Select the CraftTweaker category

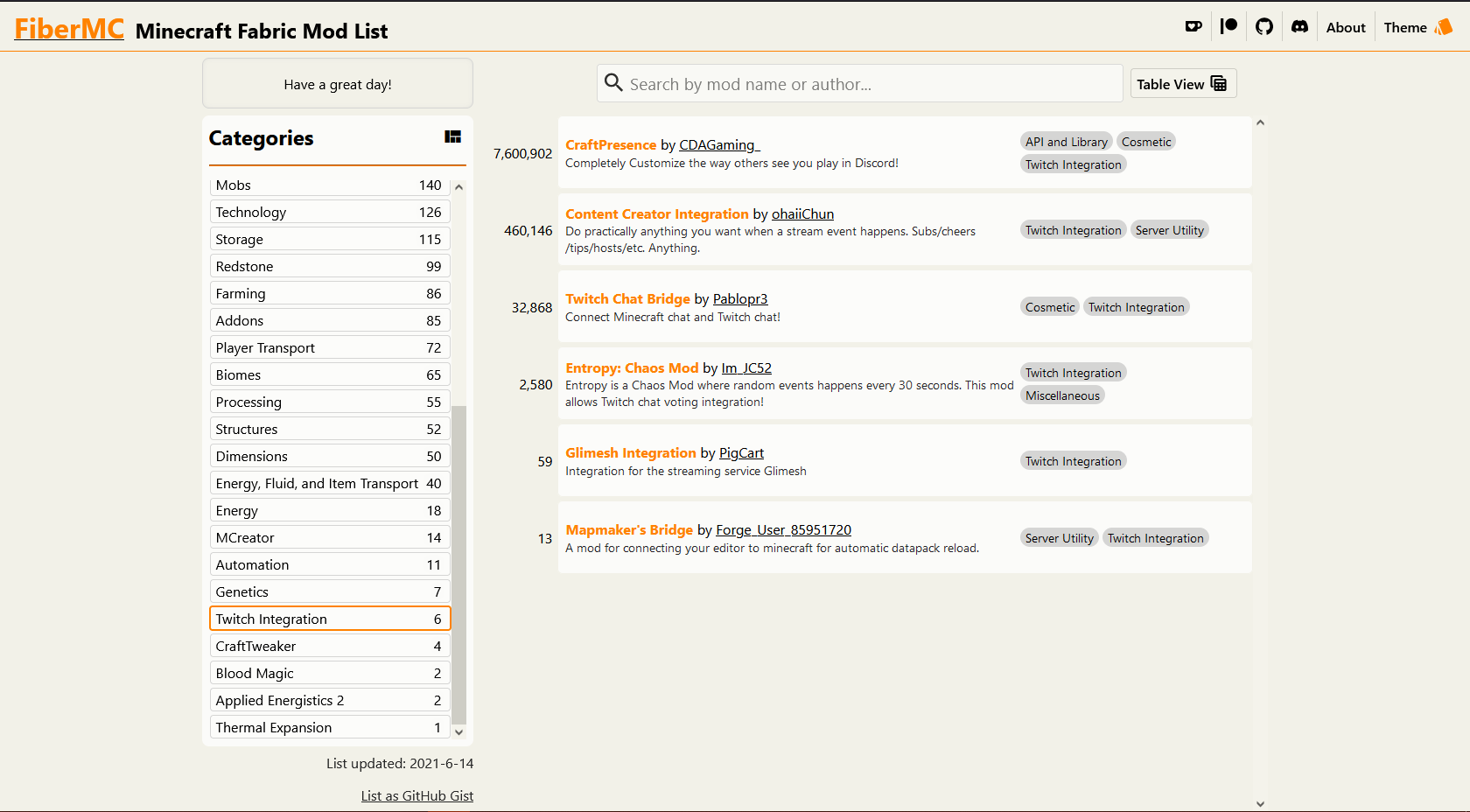point(330,646)
